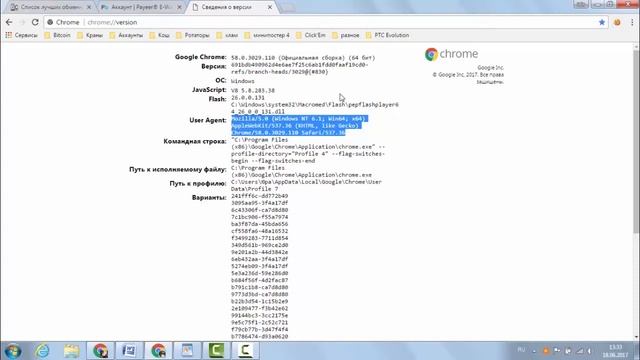Click the Google Chrome version number text
The height and width of the screenshot is (360, 640).
[x=303, y=58]
